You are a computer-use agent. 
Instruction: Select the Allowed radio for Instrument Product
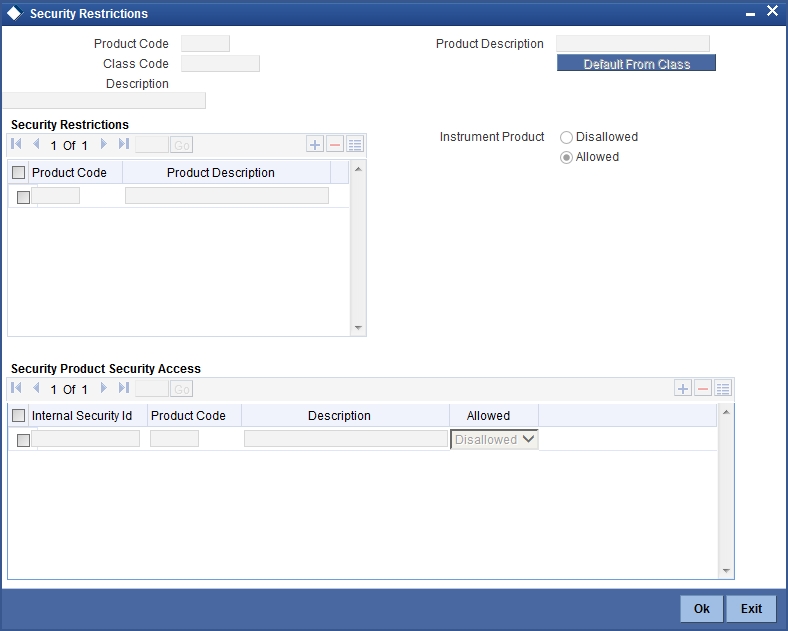tap(566, 158)
